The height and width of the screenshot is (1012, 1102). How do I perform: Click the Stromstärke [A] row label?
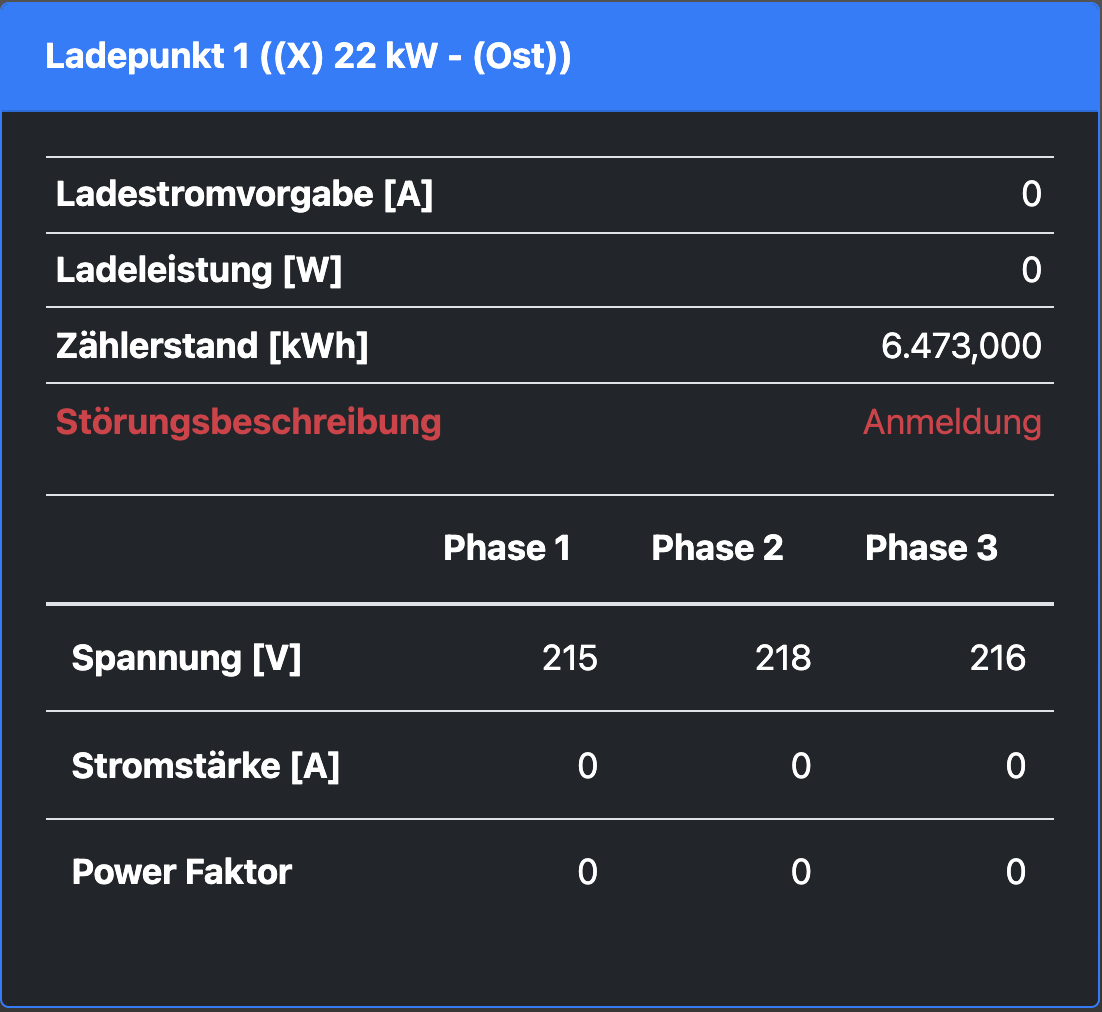click(205, 766)
